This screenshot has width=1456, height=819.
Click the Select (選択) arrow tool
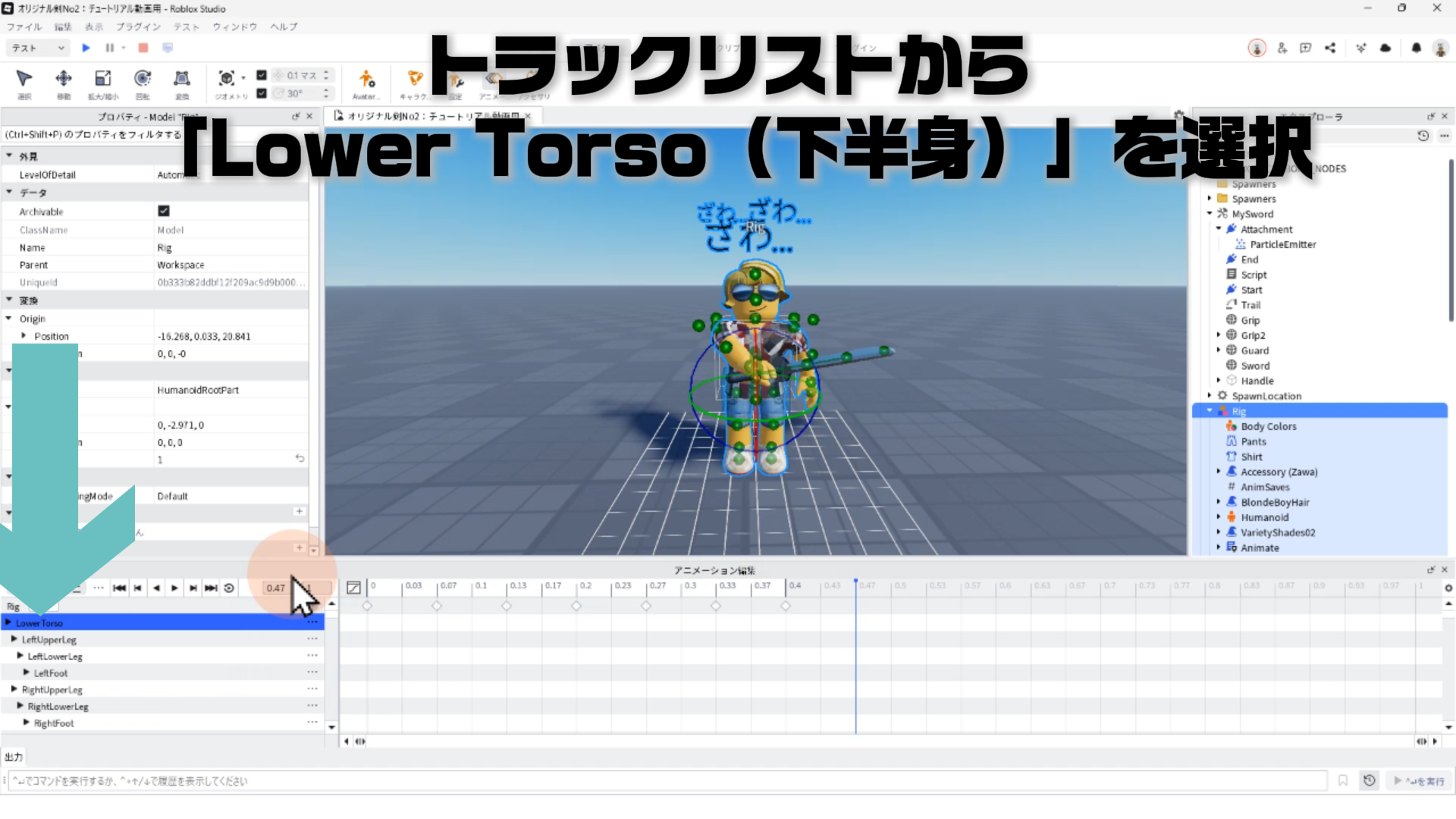click(x=24, y=79)
